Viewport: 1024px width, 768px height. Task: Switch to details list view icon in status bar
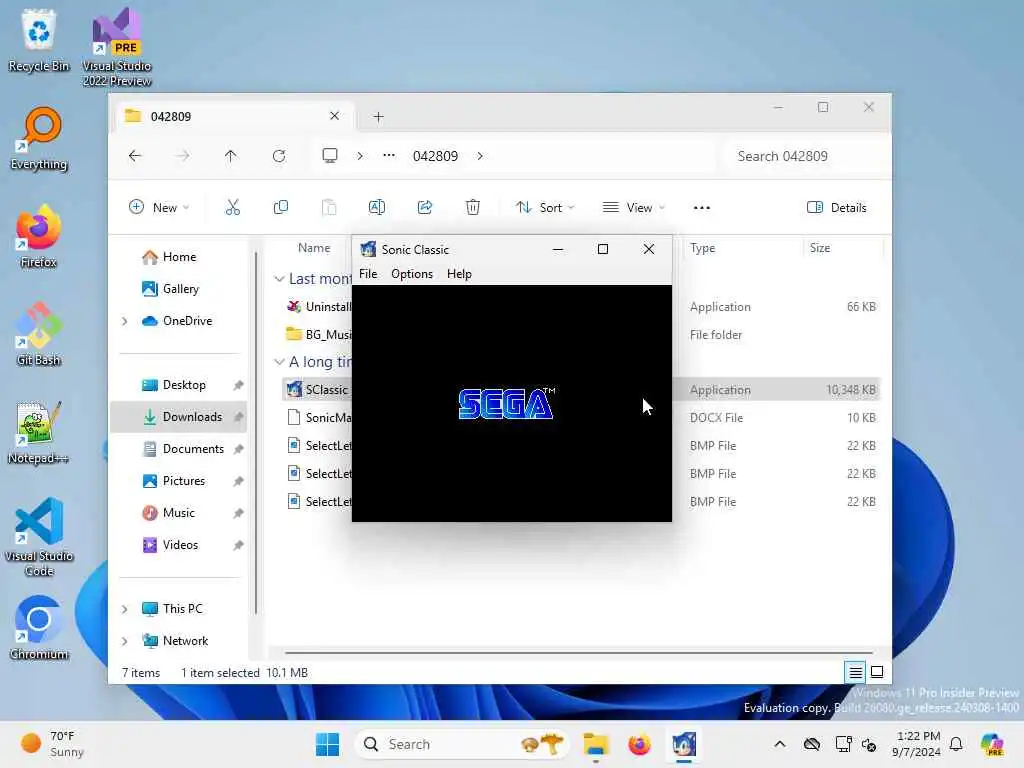(855, 672)
